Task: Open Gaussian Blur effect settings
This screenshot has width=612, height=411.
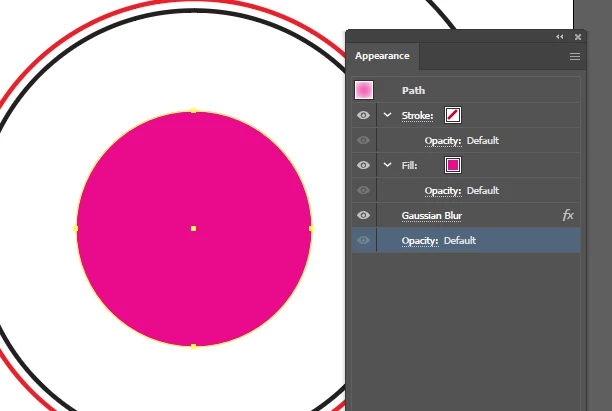Action: [432, 215]
